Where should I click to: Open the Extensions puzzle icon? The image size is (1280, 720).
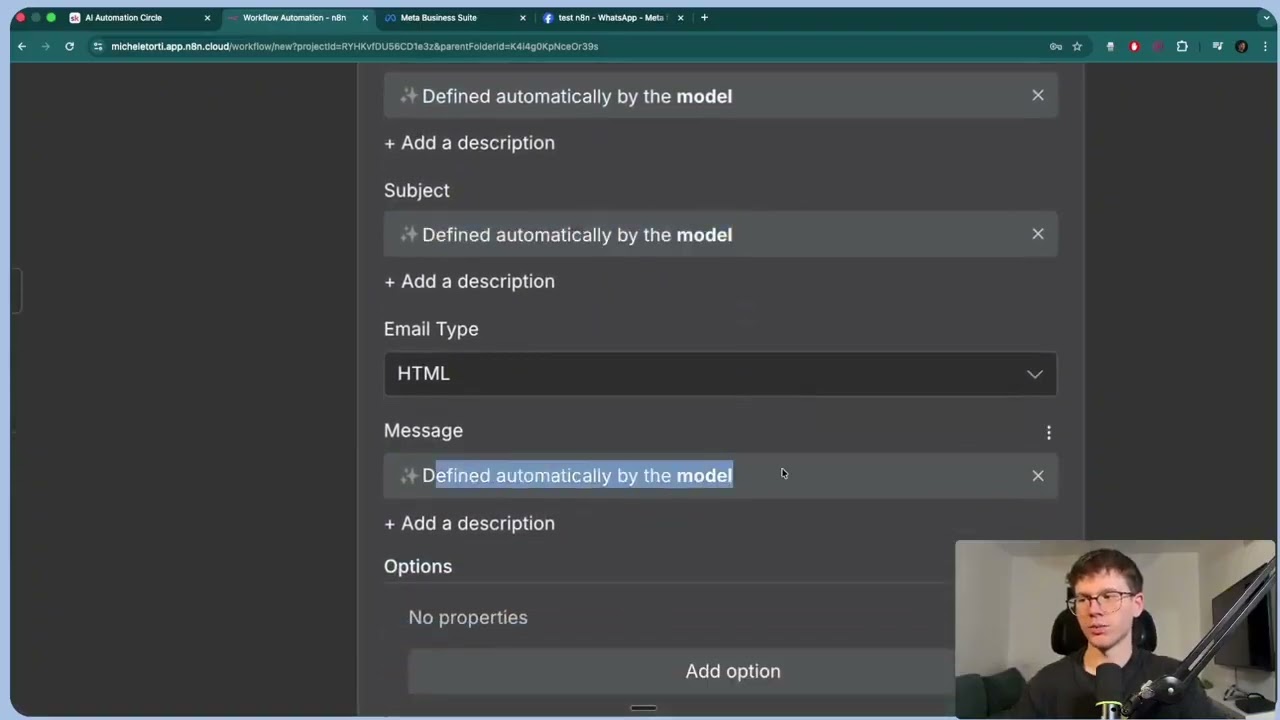click(1182, 46)
